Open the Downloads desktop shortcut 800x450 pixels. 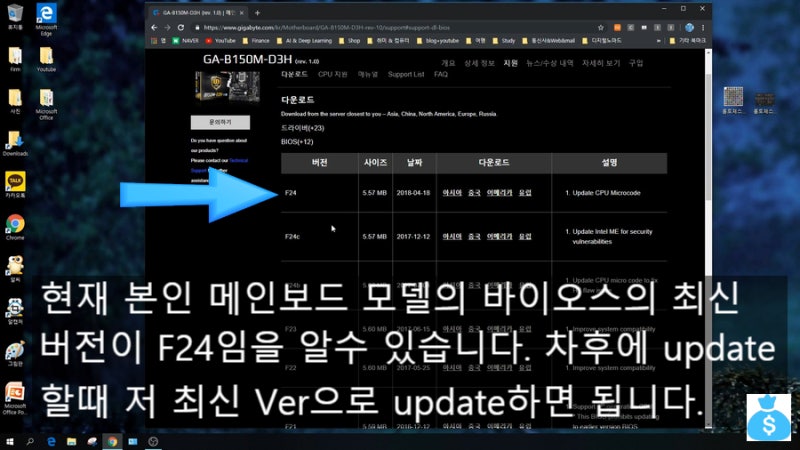click(15, 143)
